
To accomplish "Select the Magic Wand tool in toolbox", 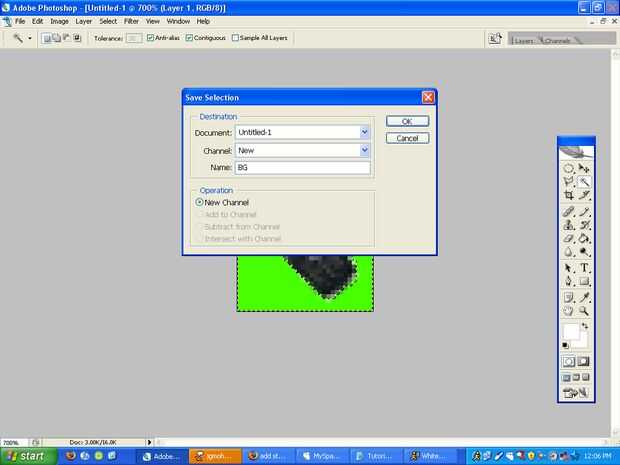I will click(584, 182).
